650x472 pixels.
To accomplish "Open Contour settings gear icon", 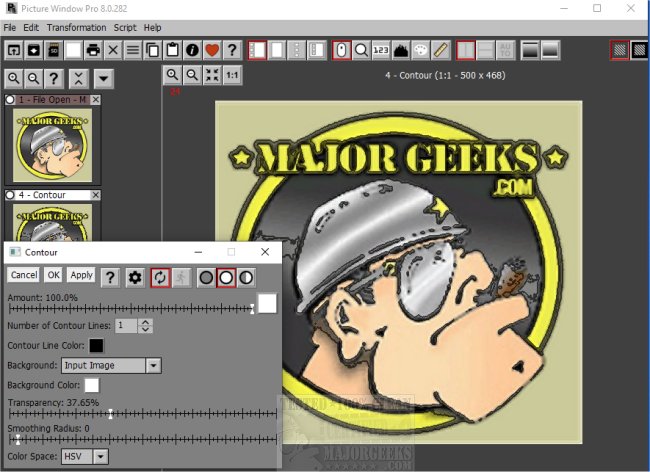I will (135, 278).
